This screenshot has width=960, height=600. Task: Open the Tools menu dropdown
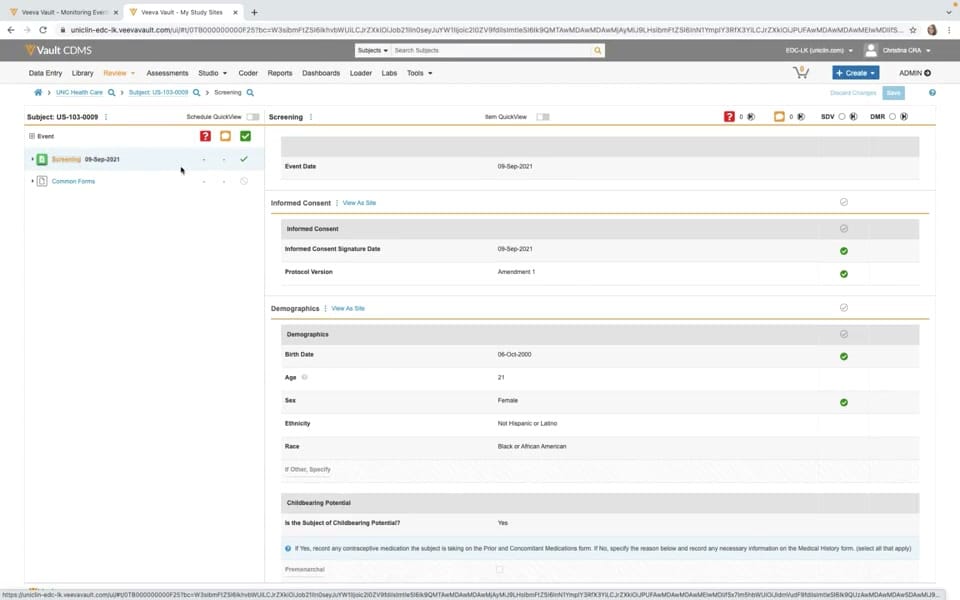click(x=419, y=73)
